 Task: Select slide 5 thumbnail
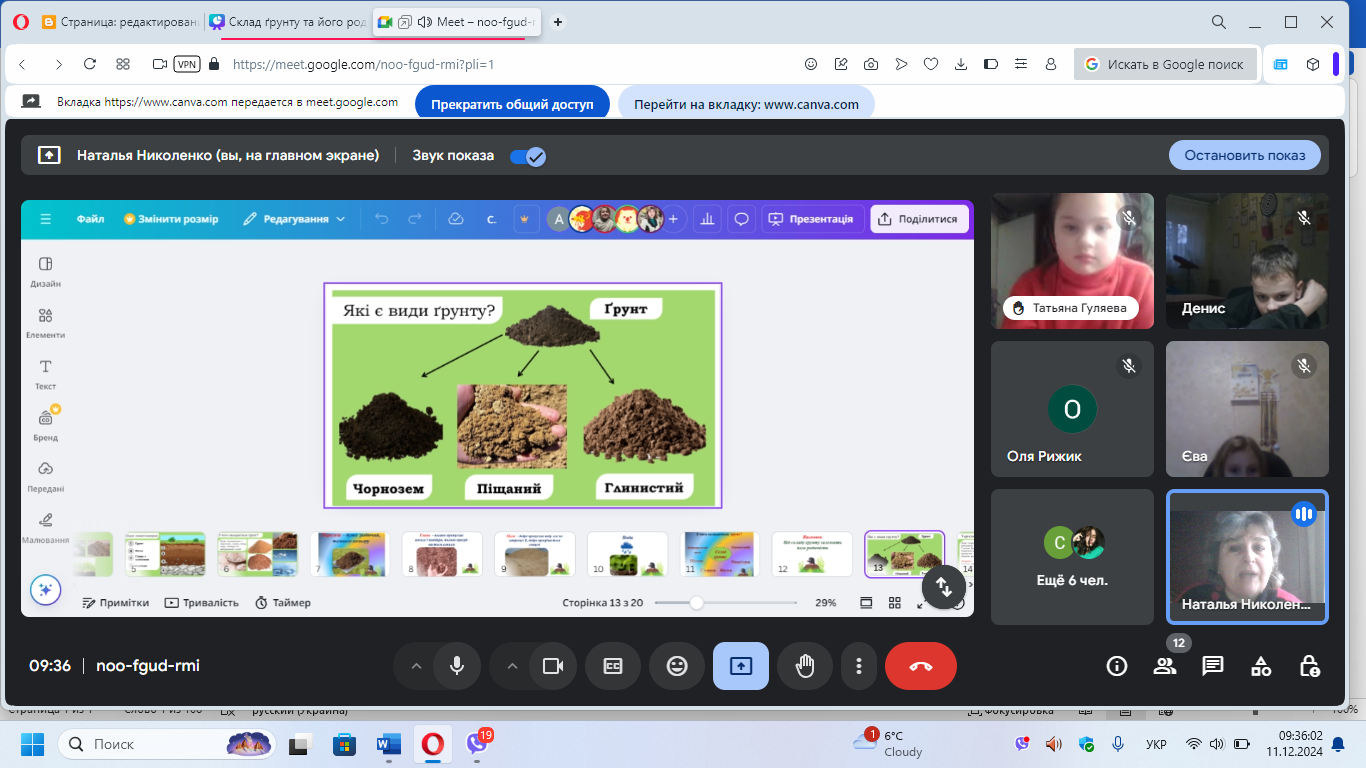click(165, 554)
